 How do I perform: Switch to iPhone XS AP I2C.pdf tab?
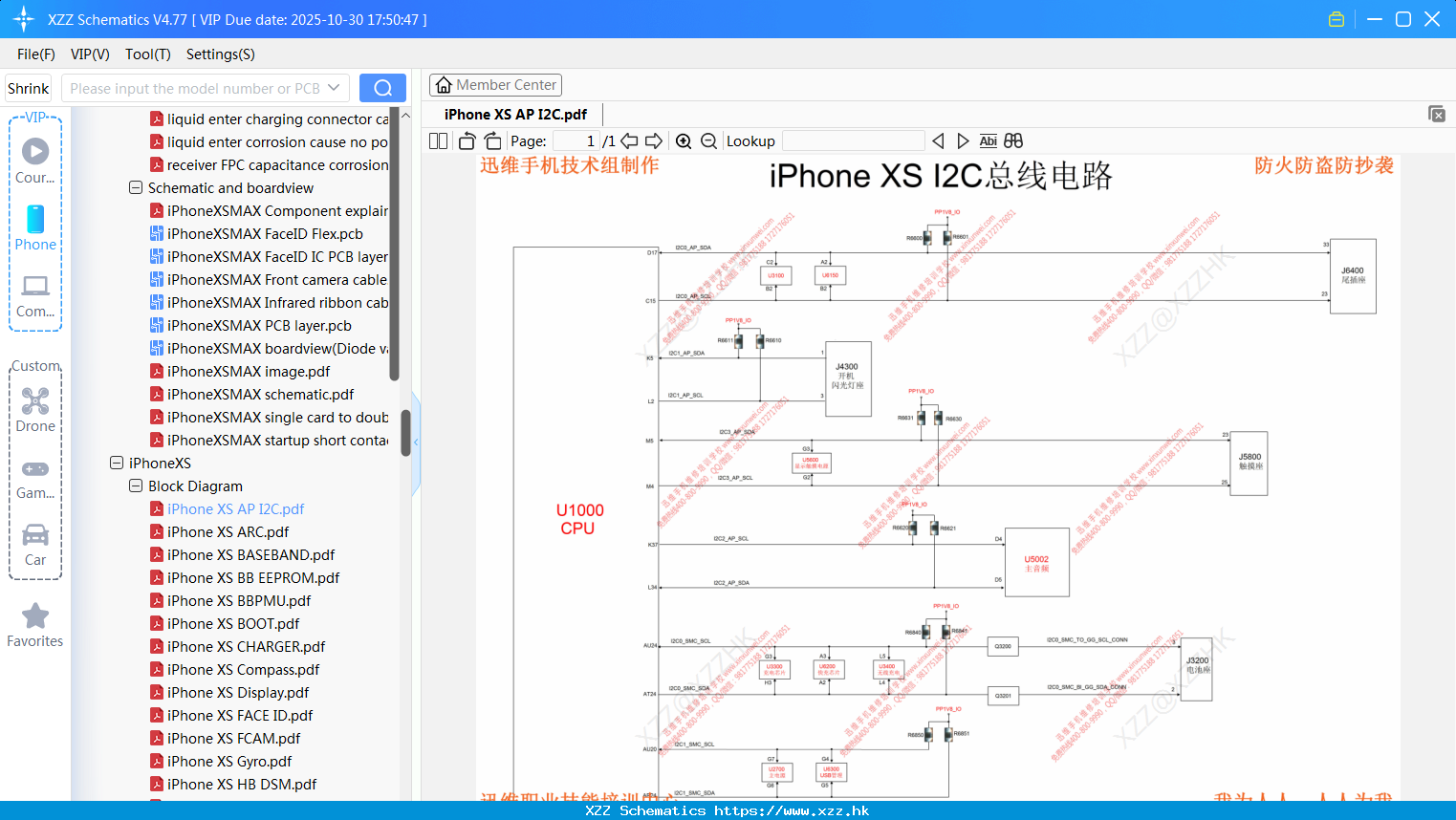click(515, 114)
